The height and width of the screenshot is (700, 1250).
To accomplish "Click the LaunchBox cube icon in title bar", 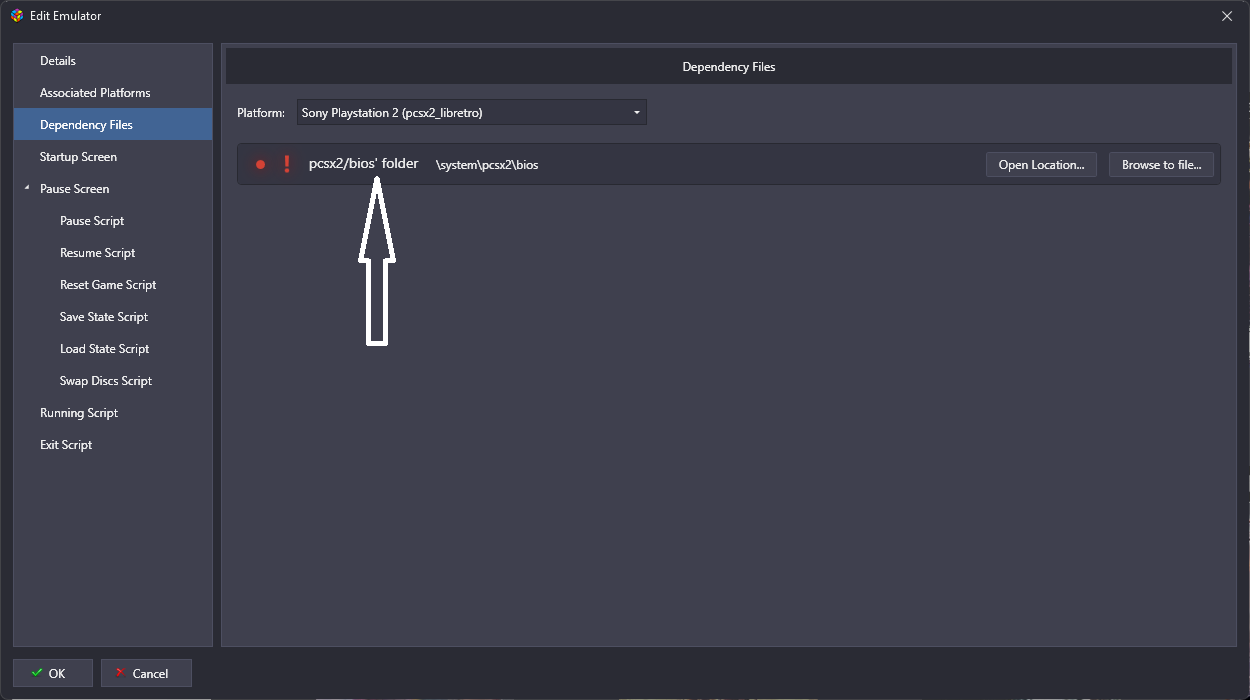I will 17,16.
